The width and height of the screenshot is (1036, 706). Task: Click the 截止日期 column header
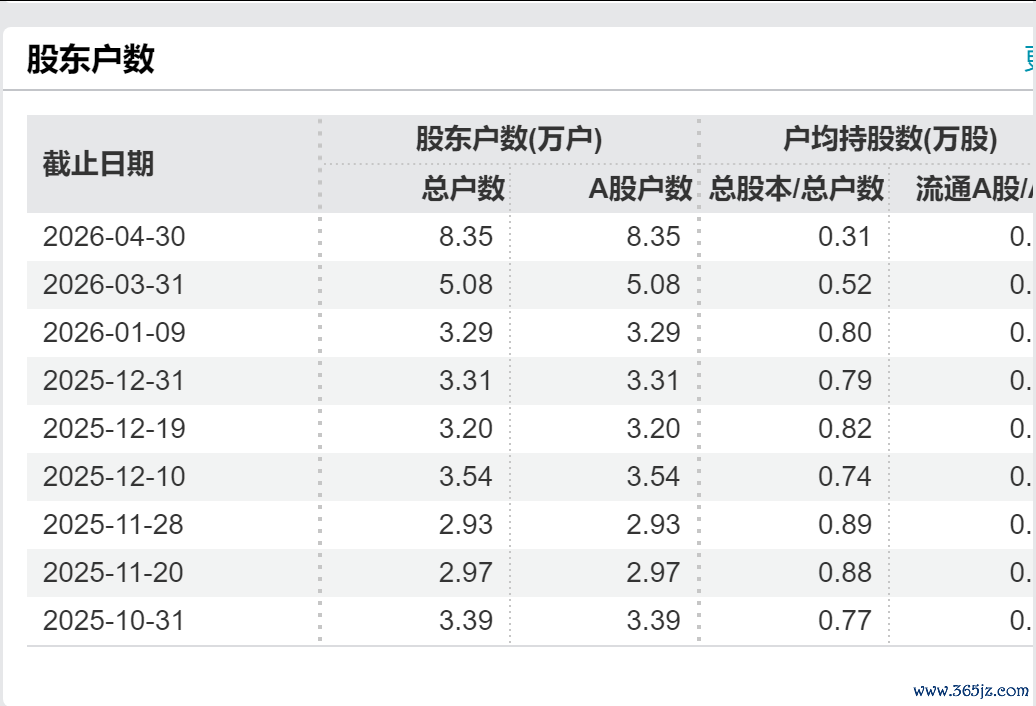pyautogui.click(x=98, y=164)
